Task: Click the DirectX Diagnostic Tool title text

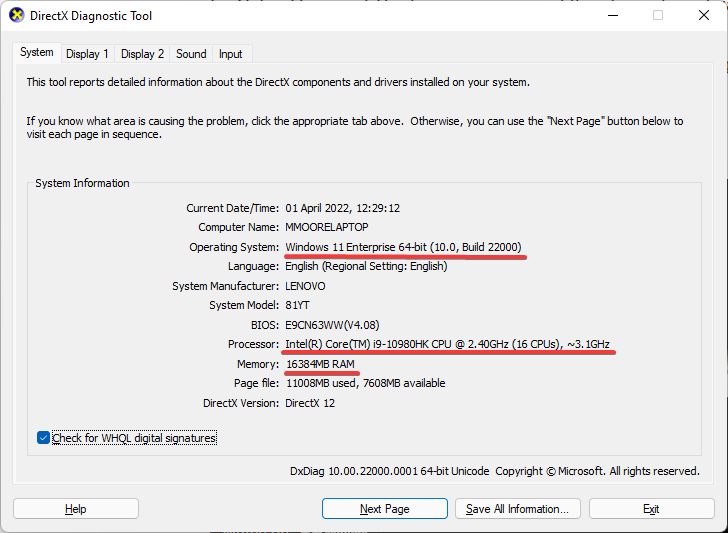Action: click(91, 16)
